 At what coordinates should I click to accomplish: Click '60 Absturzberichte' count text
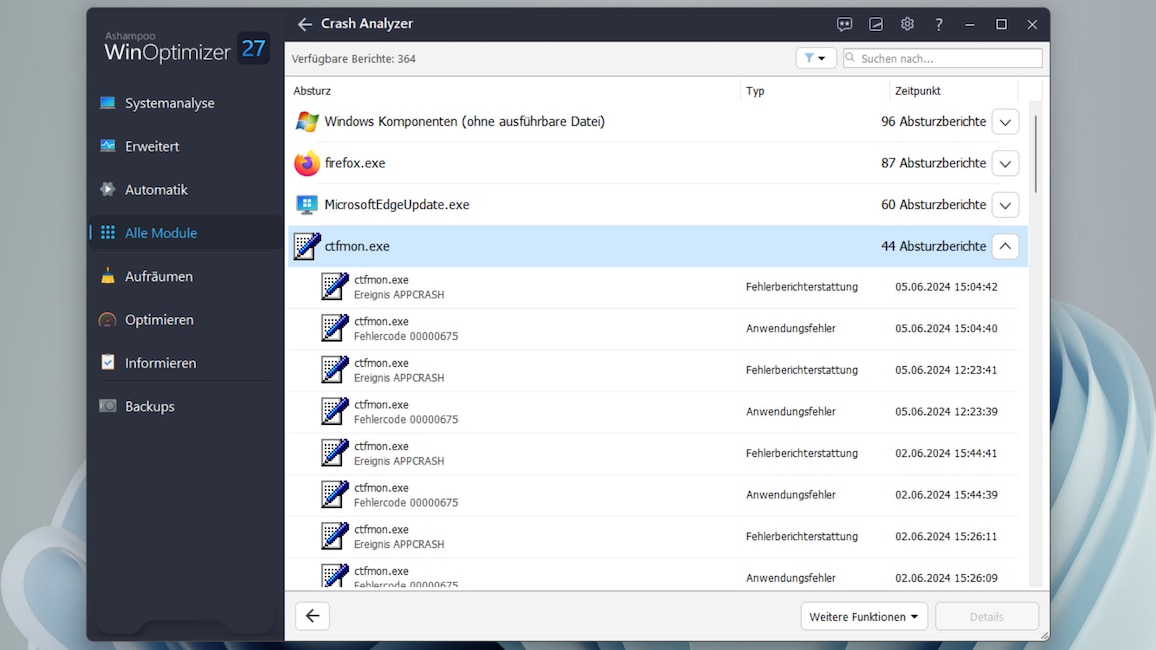(x=933, y=205)
